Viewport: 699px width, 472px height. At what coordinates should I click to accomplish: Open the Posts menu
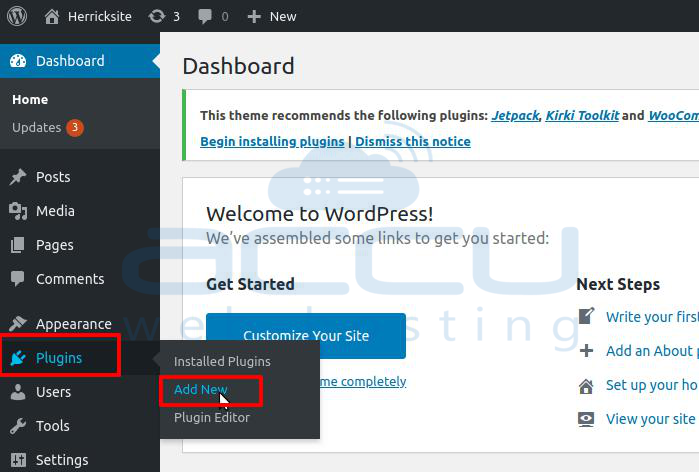(53, 177)
